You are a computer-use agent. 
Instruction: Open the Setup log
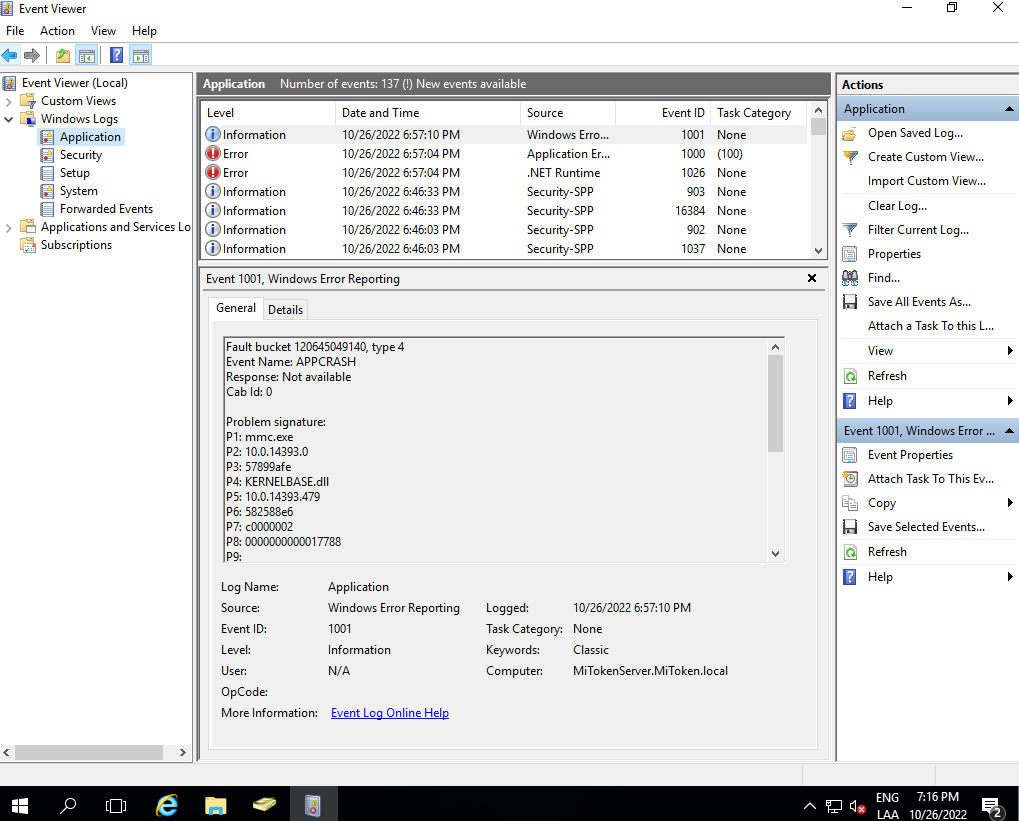point(74,173)
